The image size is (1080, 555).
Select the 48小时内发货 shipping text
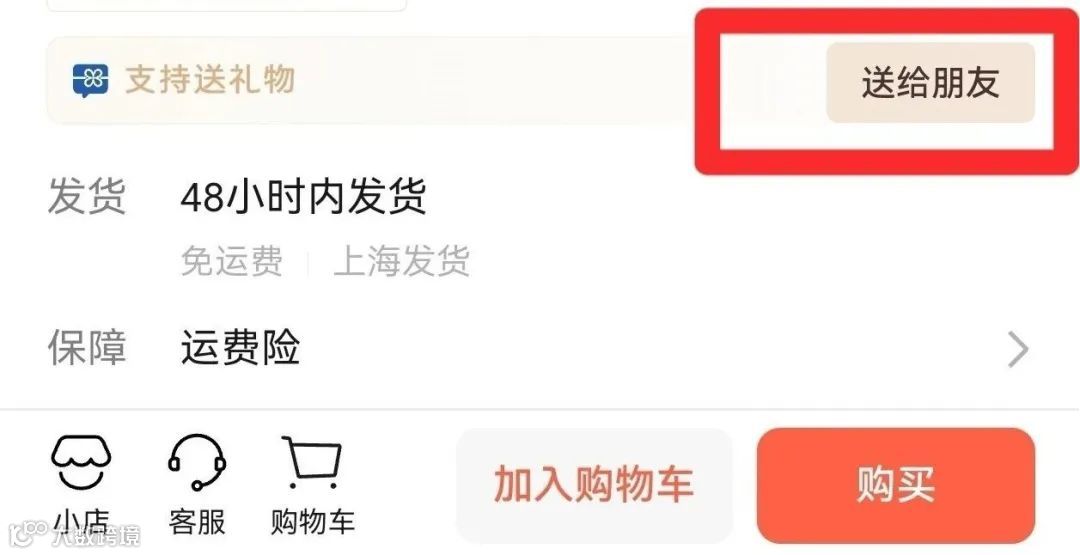coord(303,197)
